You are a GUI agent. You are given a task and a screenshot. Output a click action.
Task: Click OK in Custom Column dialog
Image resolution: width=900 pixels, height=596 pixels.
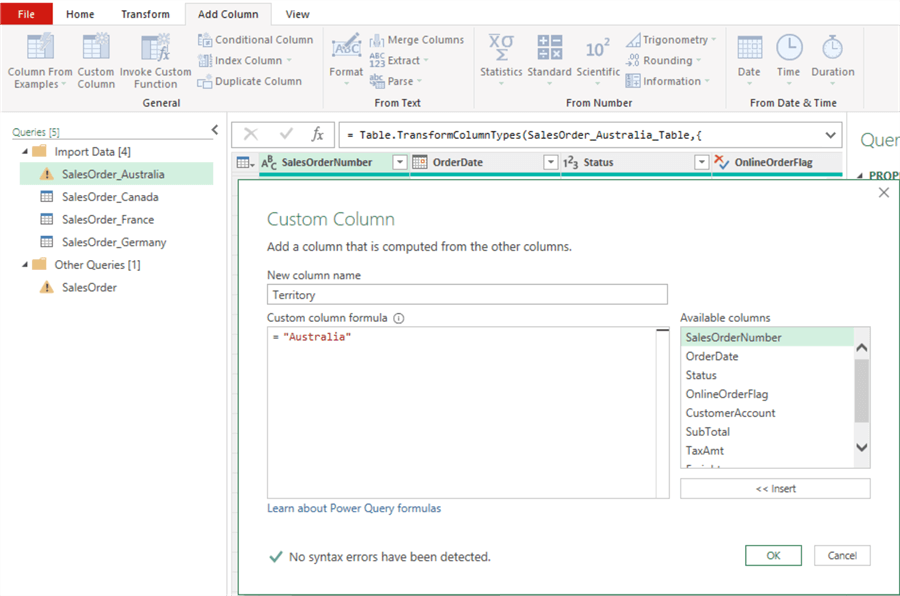pyautogui.click(x=773, y=555)
